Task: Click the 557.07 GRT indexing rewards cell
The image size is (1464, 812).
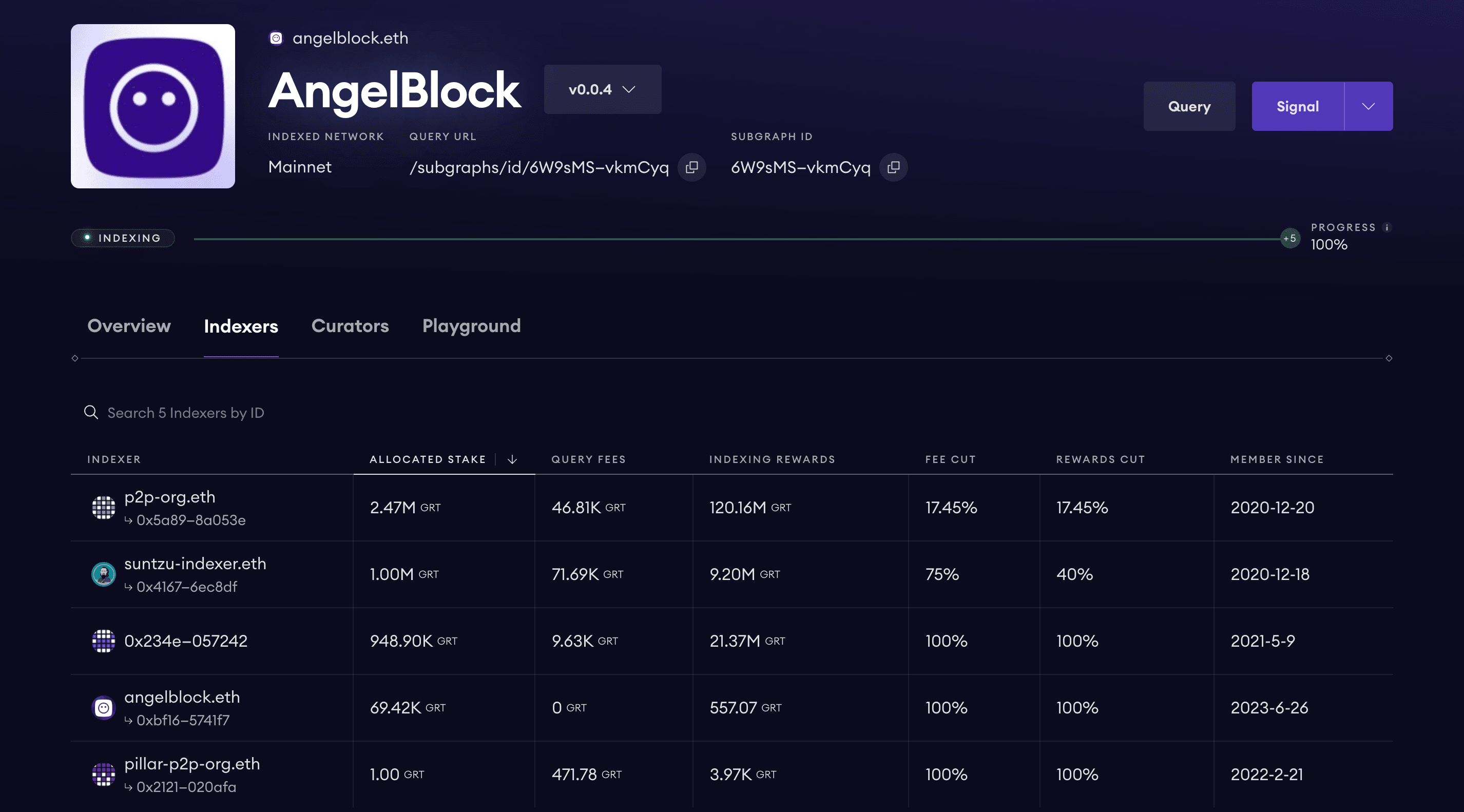Action: pyautogui.click(x=745, y=707)
